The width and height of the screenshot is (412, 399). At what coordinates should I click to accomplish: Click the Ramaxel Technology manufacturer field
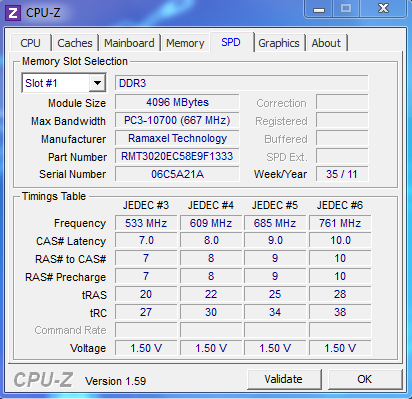177,138
